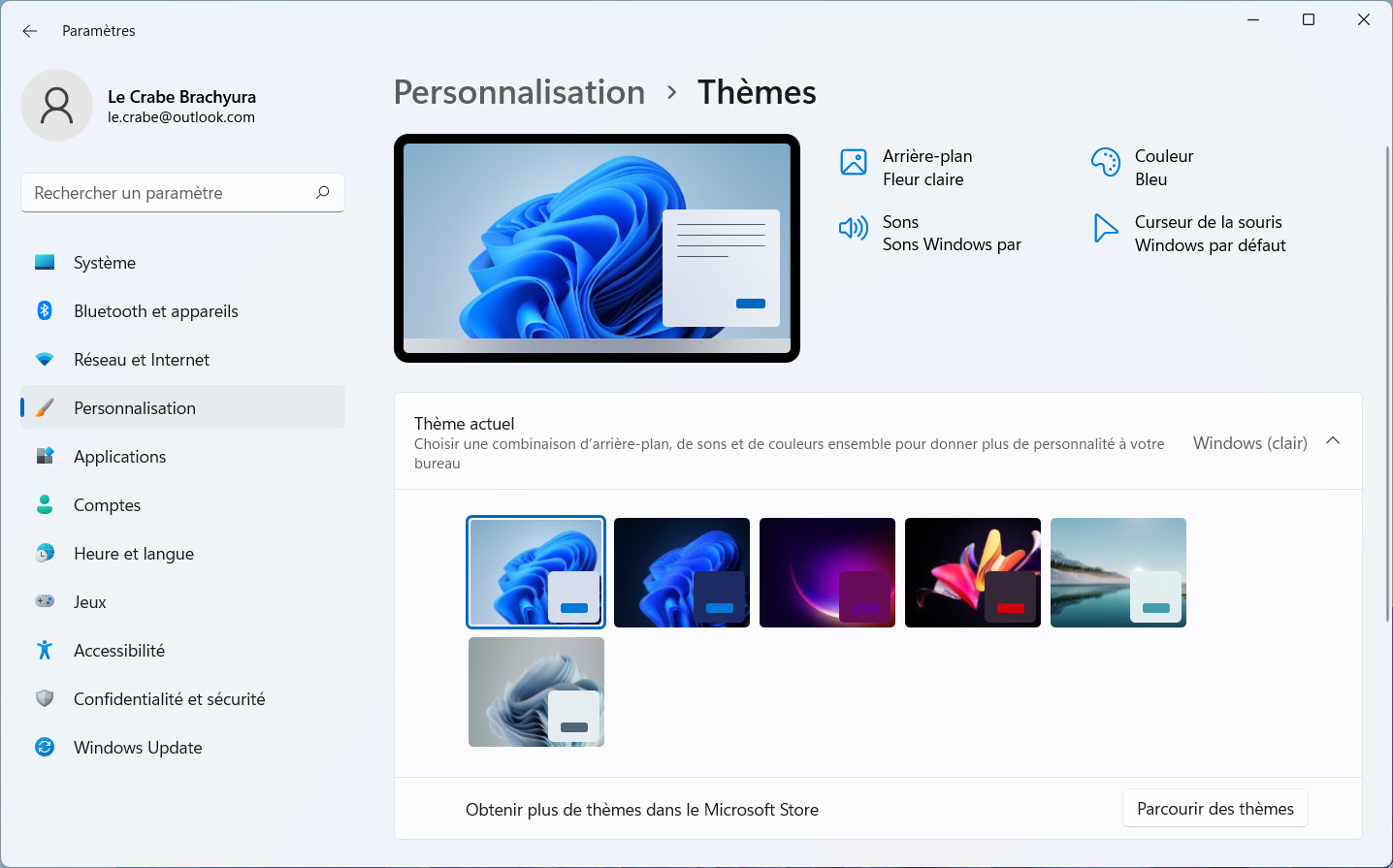
Task: Click the Heure et langue globe icon
Action: 45,553
